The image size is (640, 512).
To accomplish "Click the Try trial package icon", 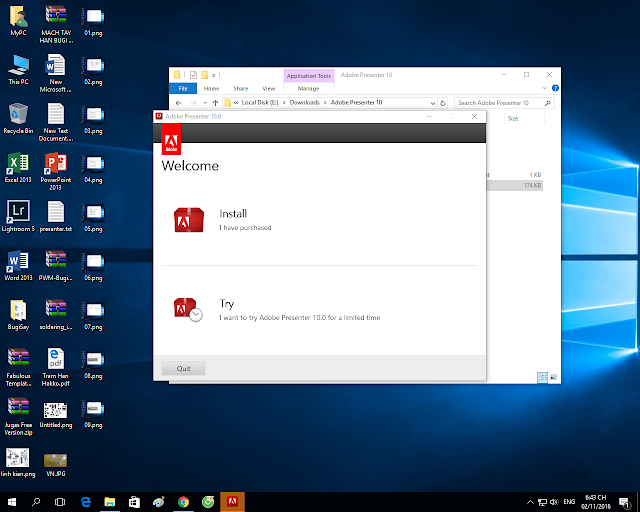I will coord(188,309).
